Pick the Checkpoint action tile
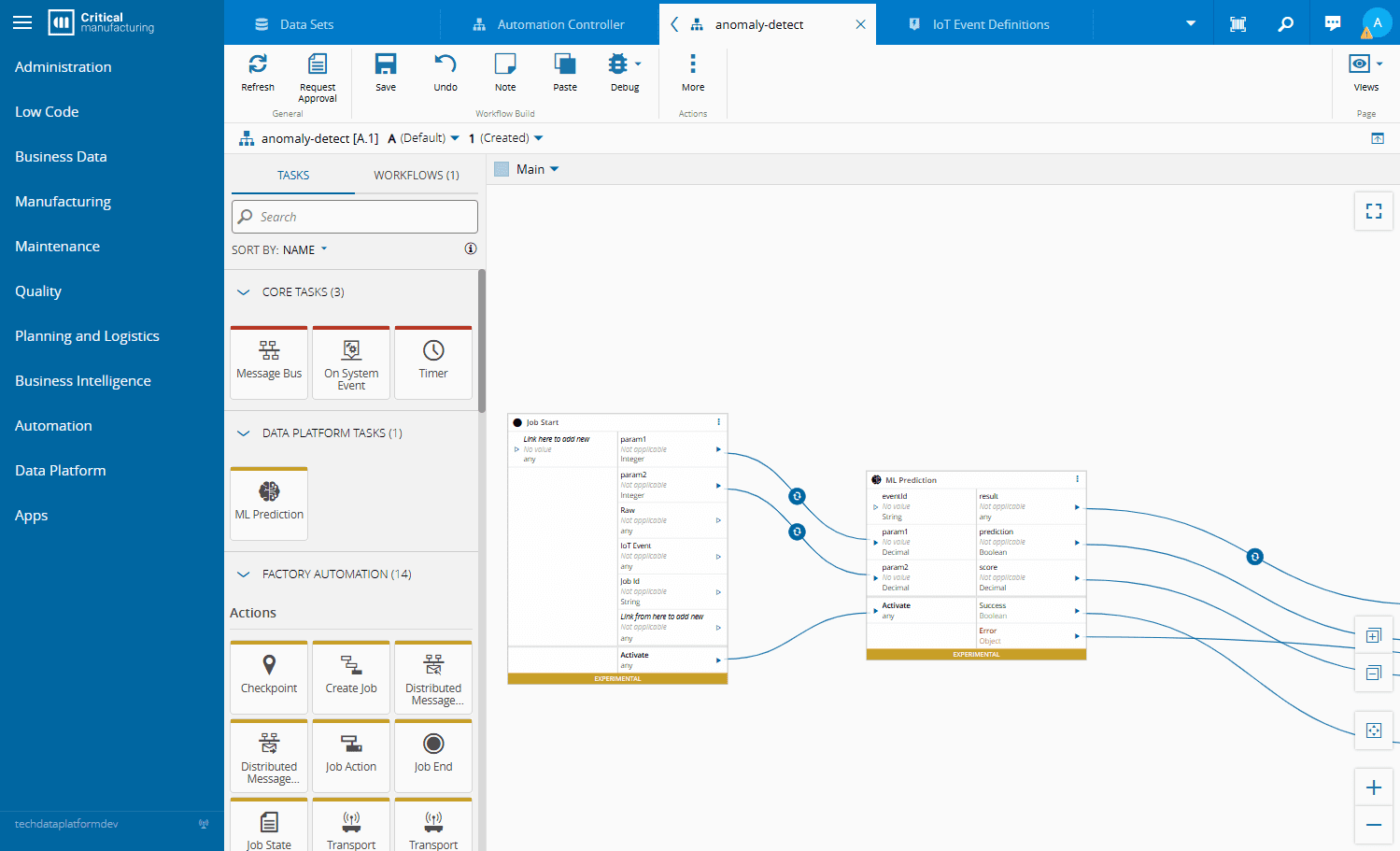 (269, 675)
